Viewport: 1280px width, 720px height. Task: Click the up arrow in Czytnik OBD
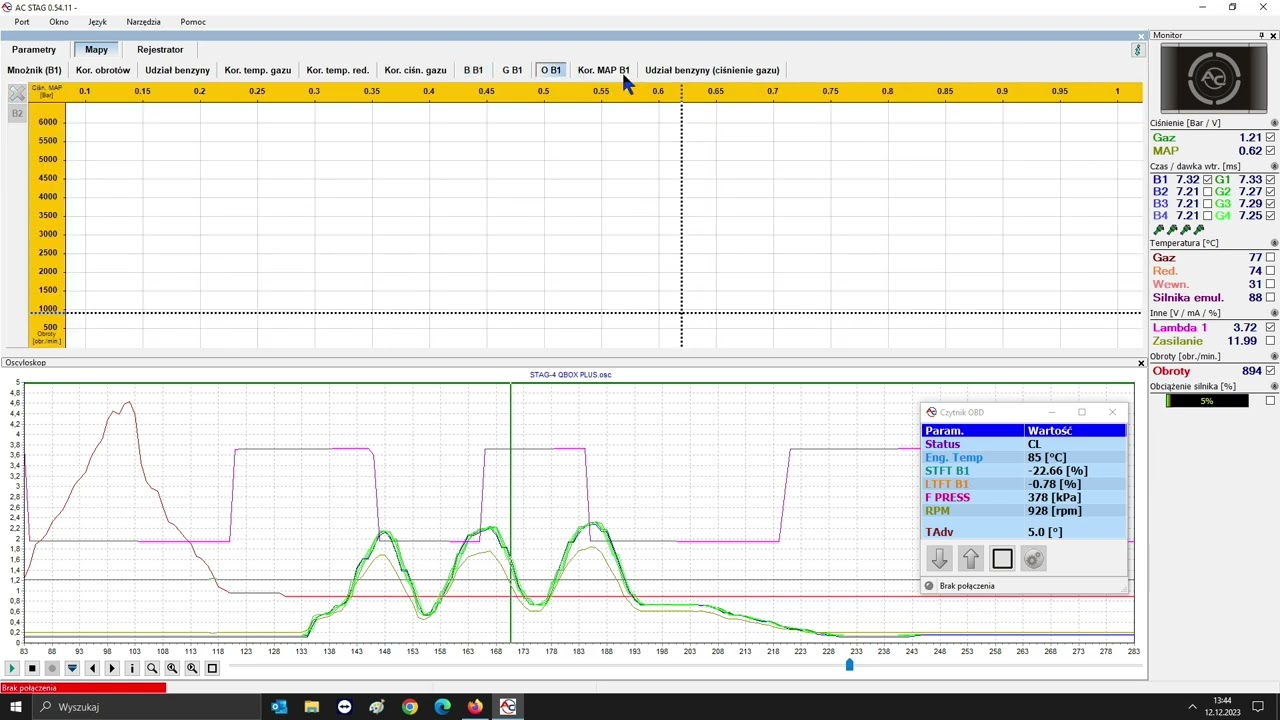click(x=970, y=559)
